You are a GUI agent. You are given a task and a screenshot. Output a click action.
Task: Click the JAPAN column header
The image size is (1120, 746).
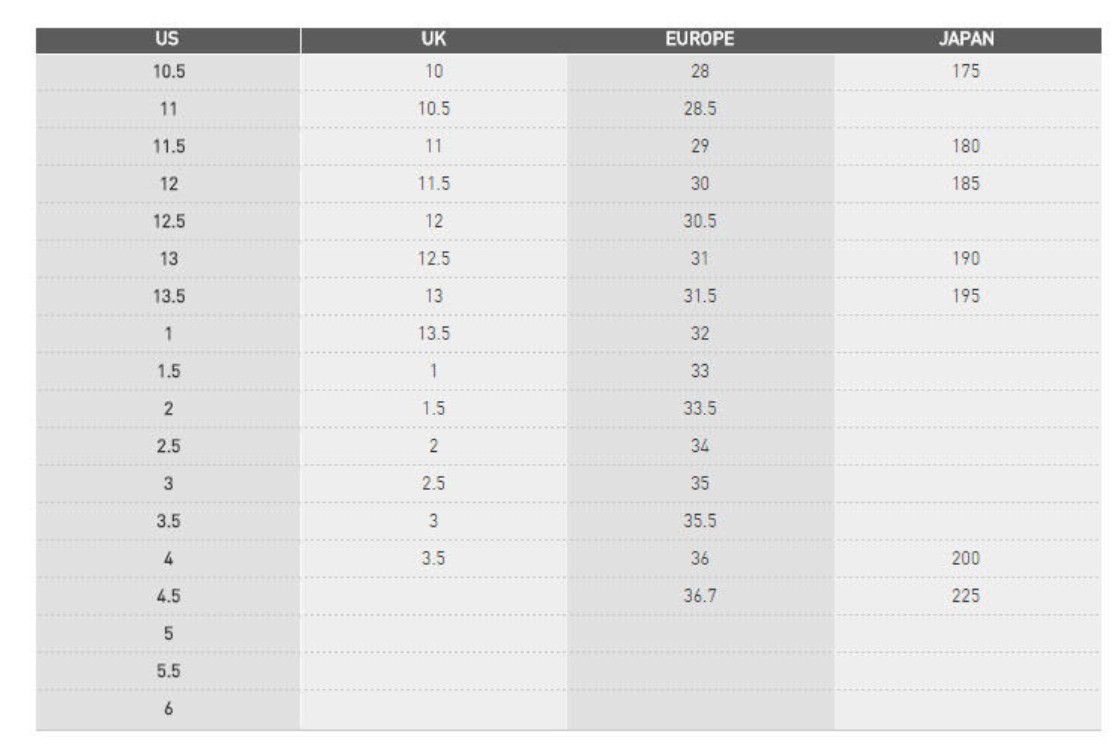coord(967,39)
